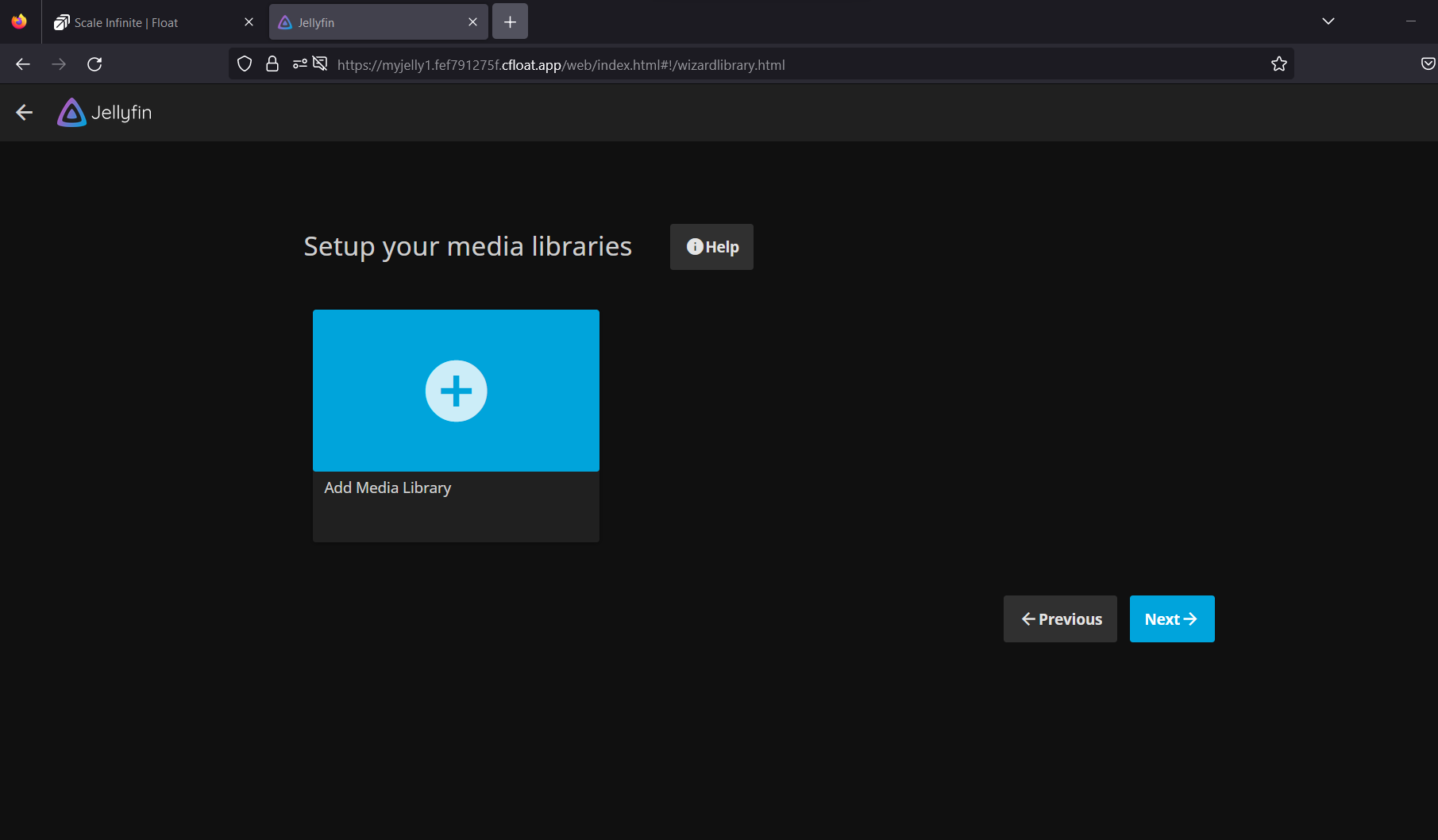Viewport: 1438px width, 840px height.
Task: Close the Jellyfin tab
Action: 472,22
